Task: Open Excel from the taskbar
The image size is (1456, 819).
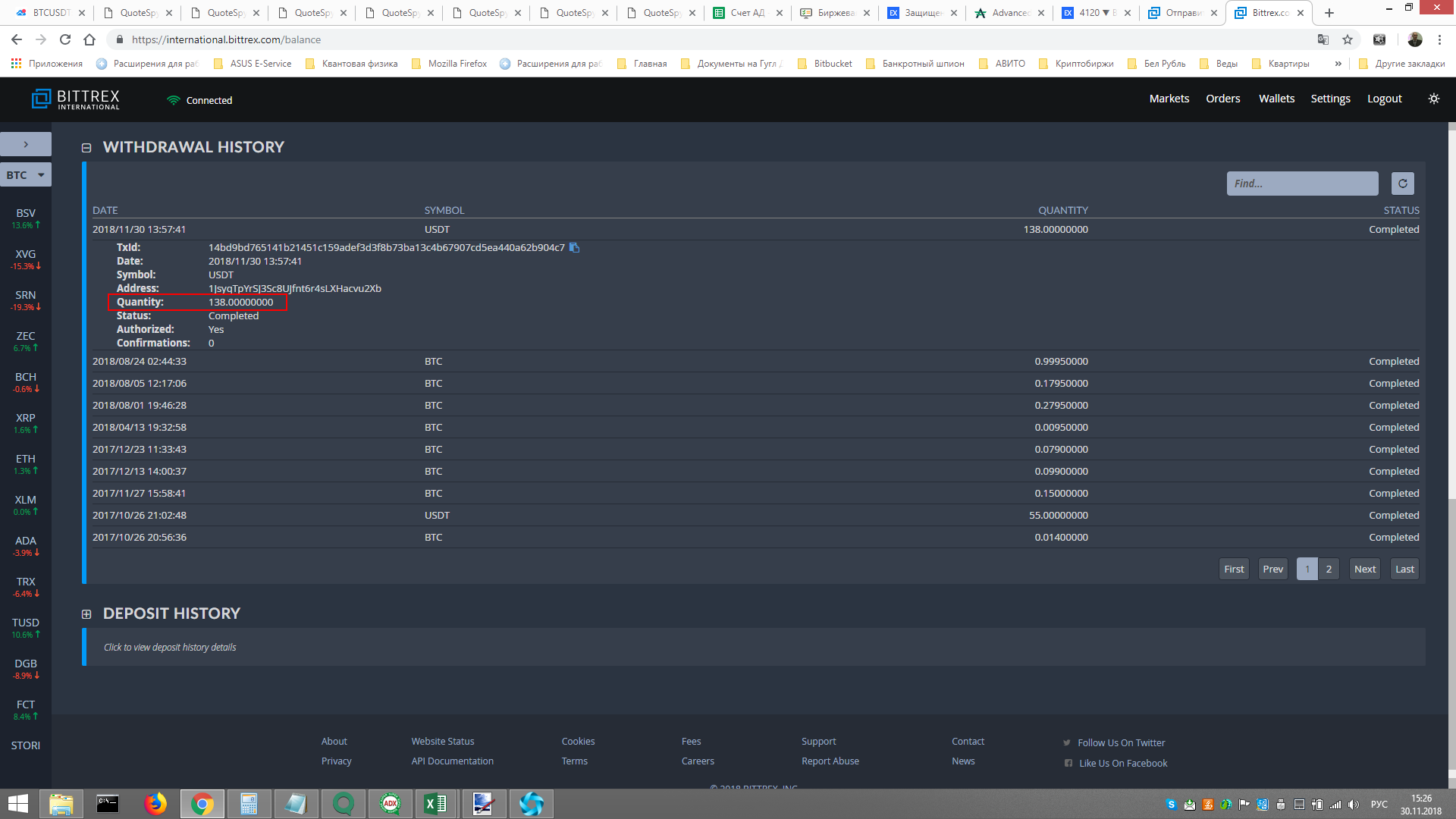Action: click(x=436, y=804)
